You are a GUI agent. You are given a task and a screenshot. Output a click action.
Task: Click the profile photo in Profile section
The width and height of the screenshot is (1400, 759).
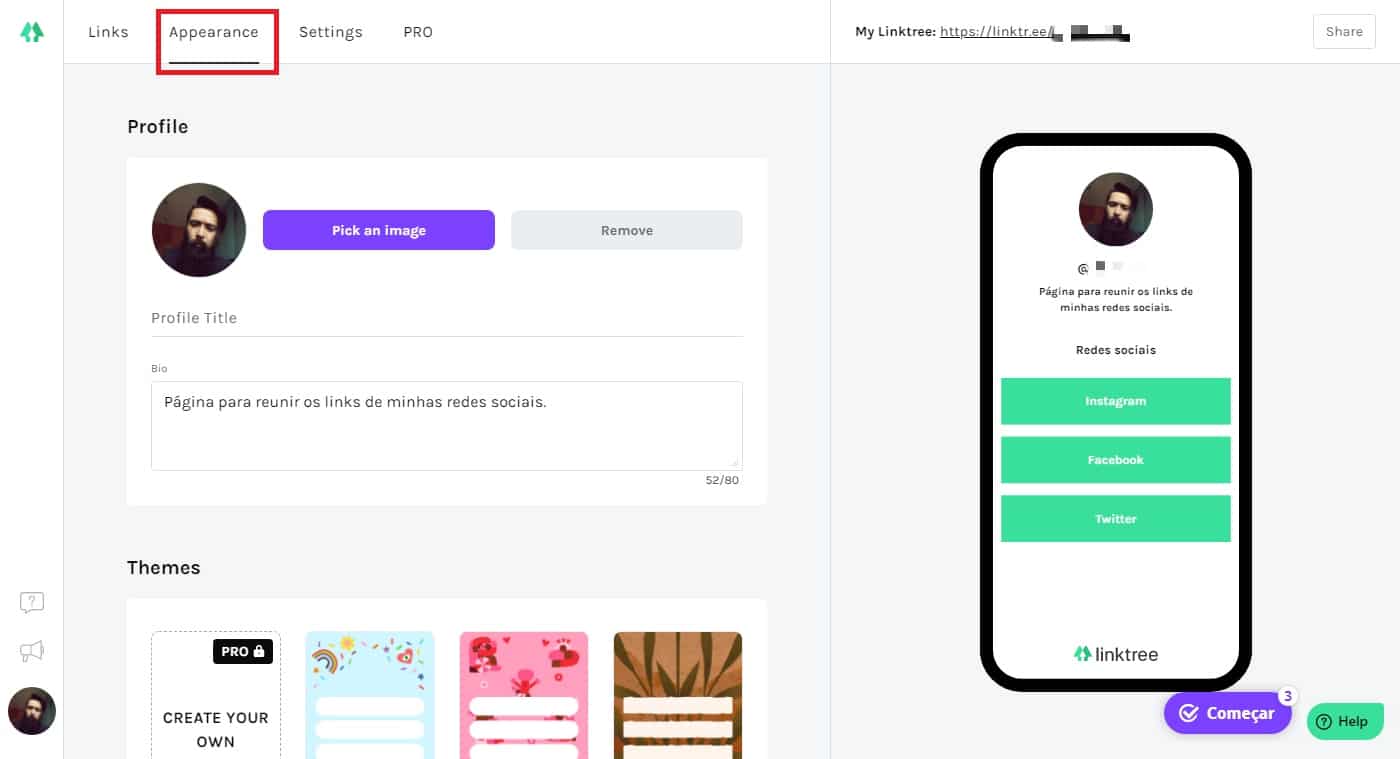[199, 230]
